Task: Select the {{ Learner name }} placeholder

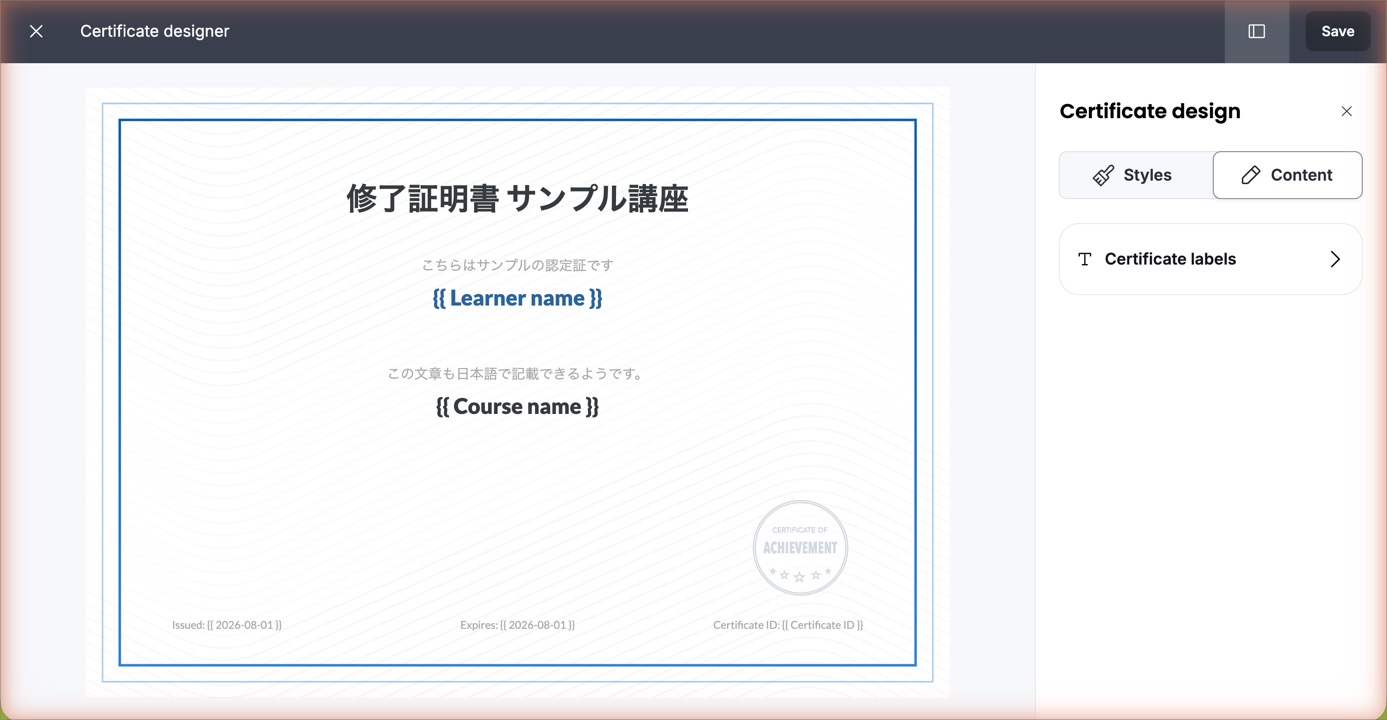Action: (517, 298)
